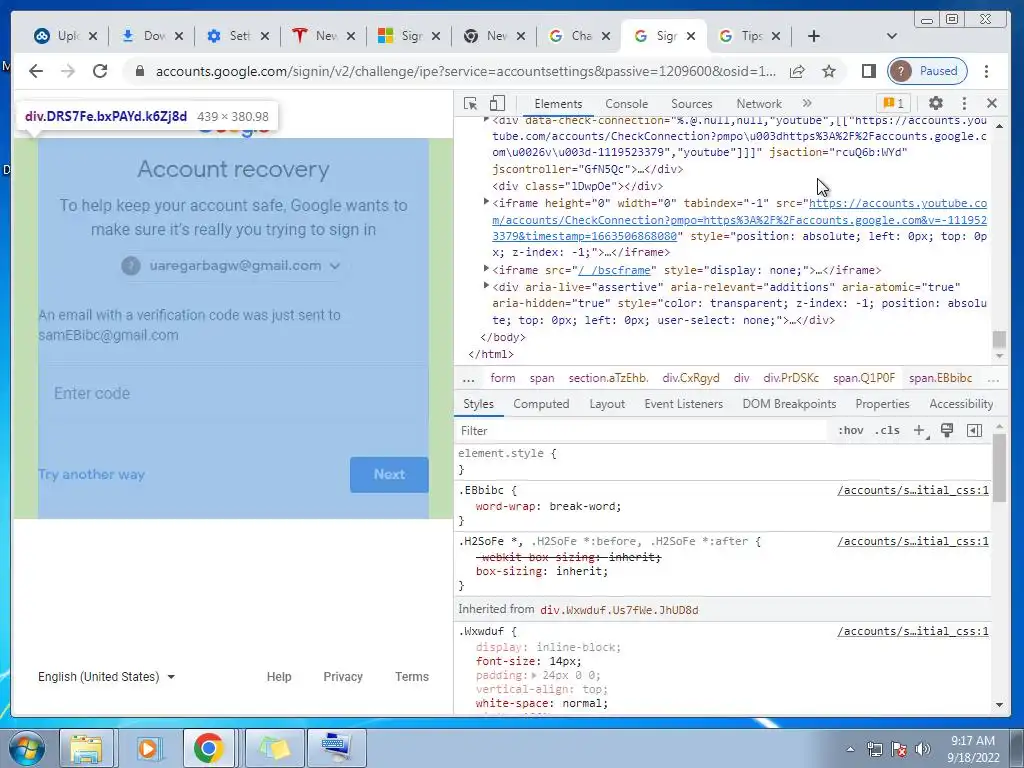Screen dimensions: 1024x768
Task: Open stylesheet link beside .Wxwduf rule
Action: click(912, 632)
